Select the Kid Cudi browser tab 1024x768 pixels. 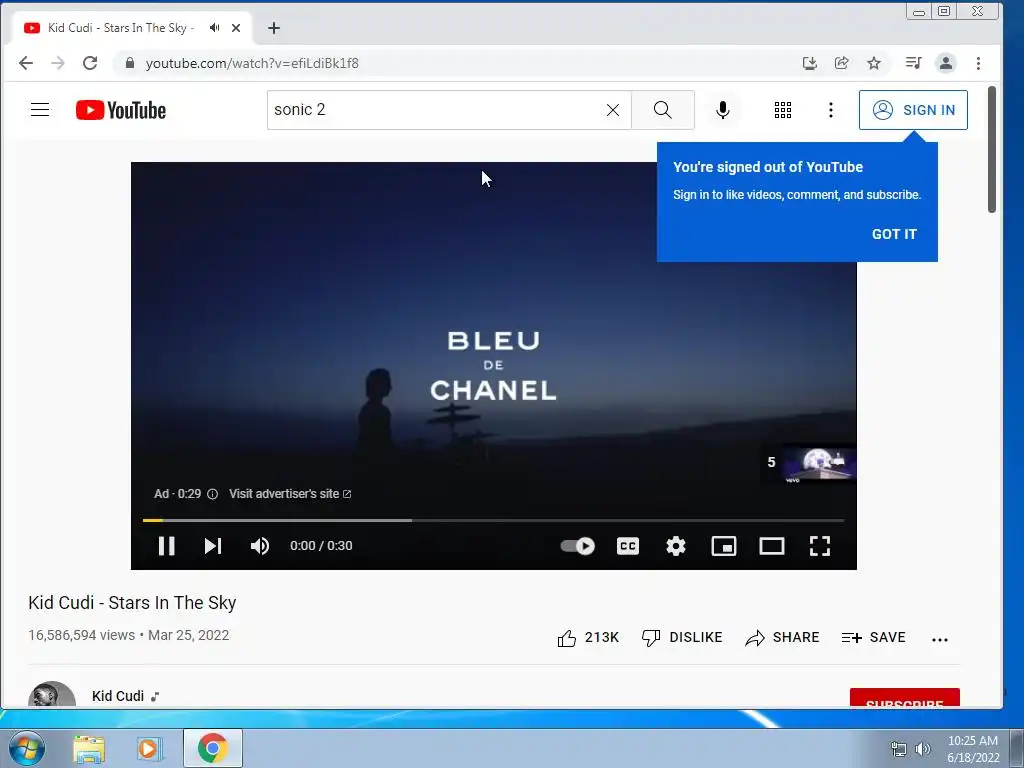[132, 28]
